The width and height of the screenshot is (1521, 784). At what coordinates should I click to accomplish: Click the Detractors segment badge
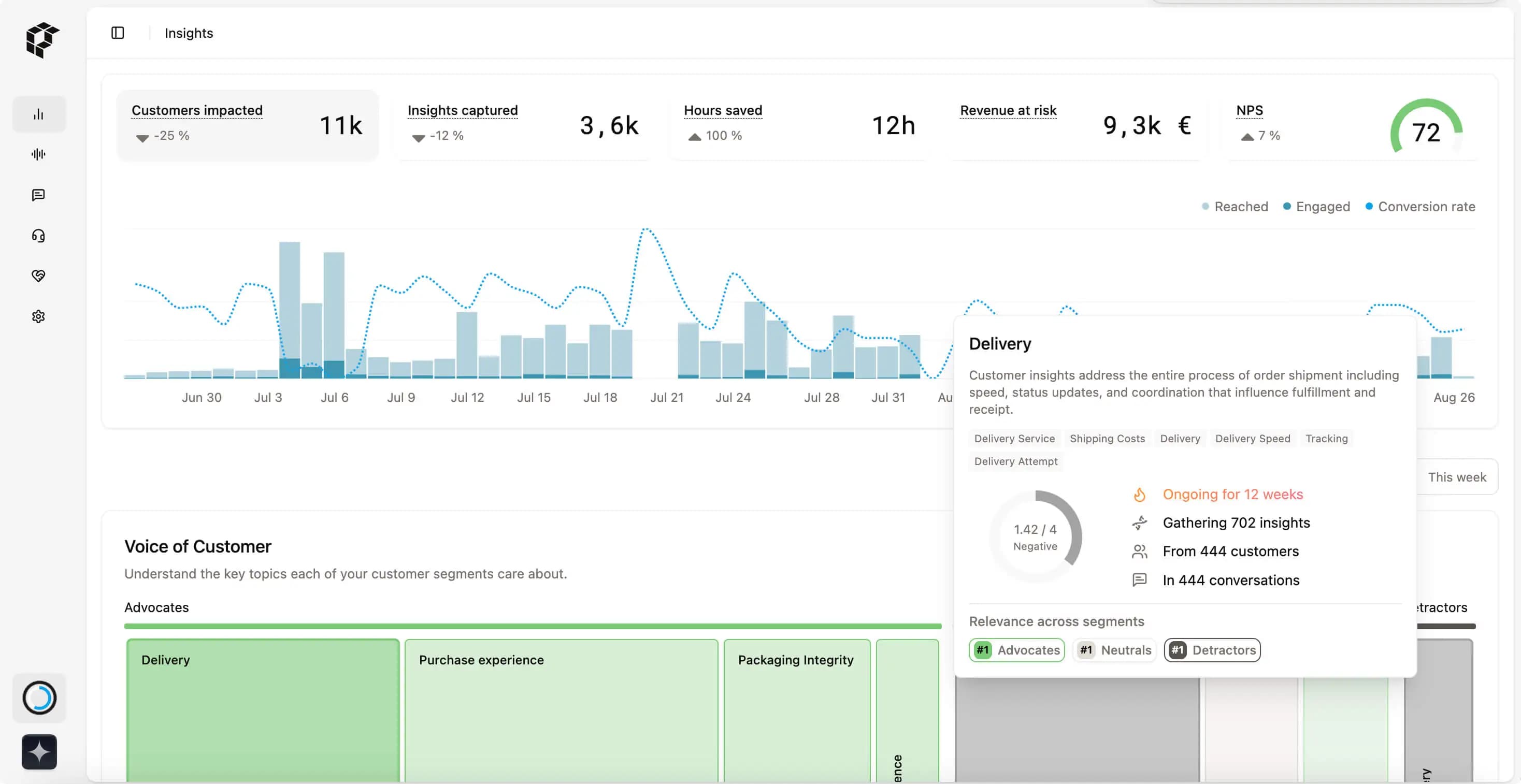(x=1212, y=650)
